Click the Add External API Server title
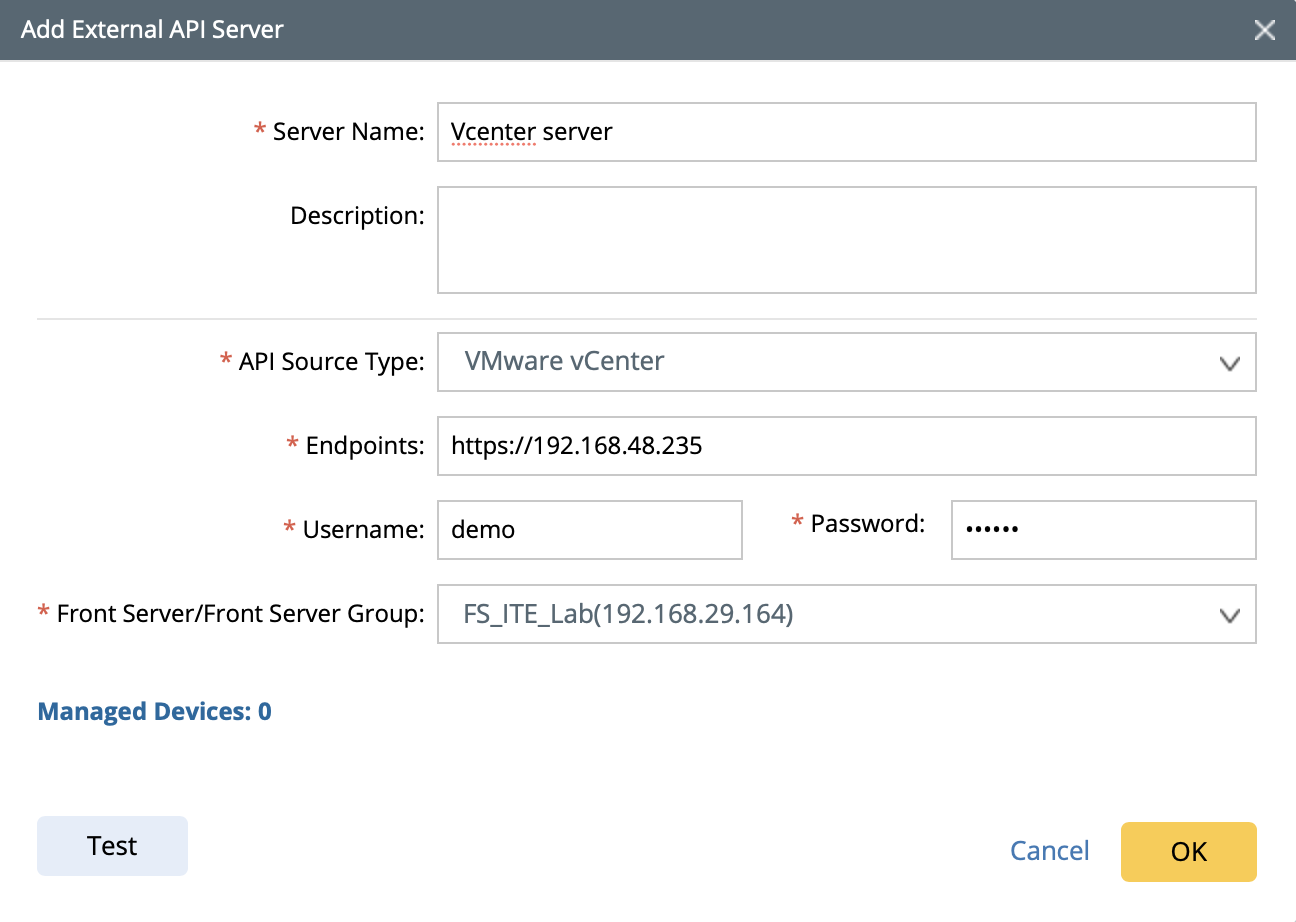1296x922 pixels. point(152,30)
